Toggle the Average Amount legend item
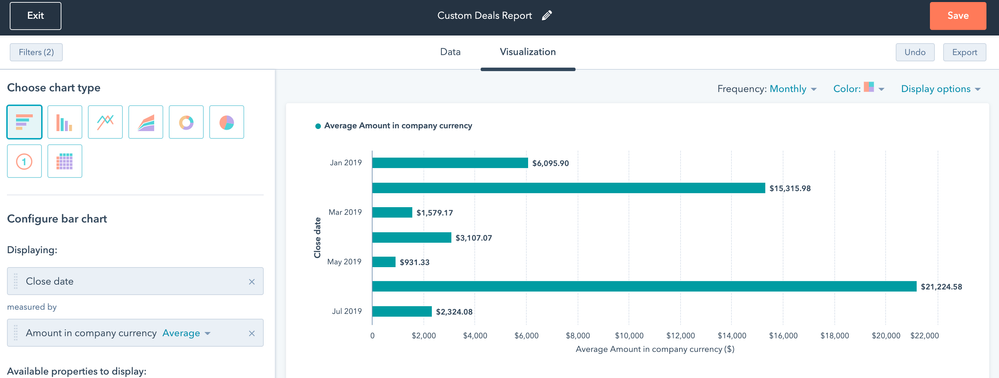 pyautogui.click(x=394, y=126)
